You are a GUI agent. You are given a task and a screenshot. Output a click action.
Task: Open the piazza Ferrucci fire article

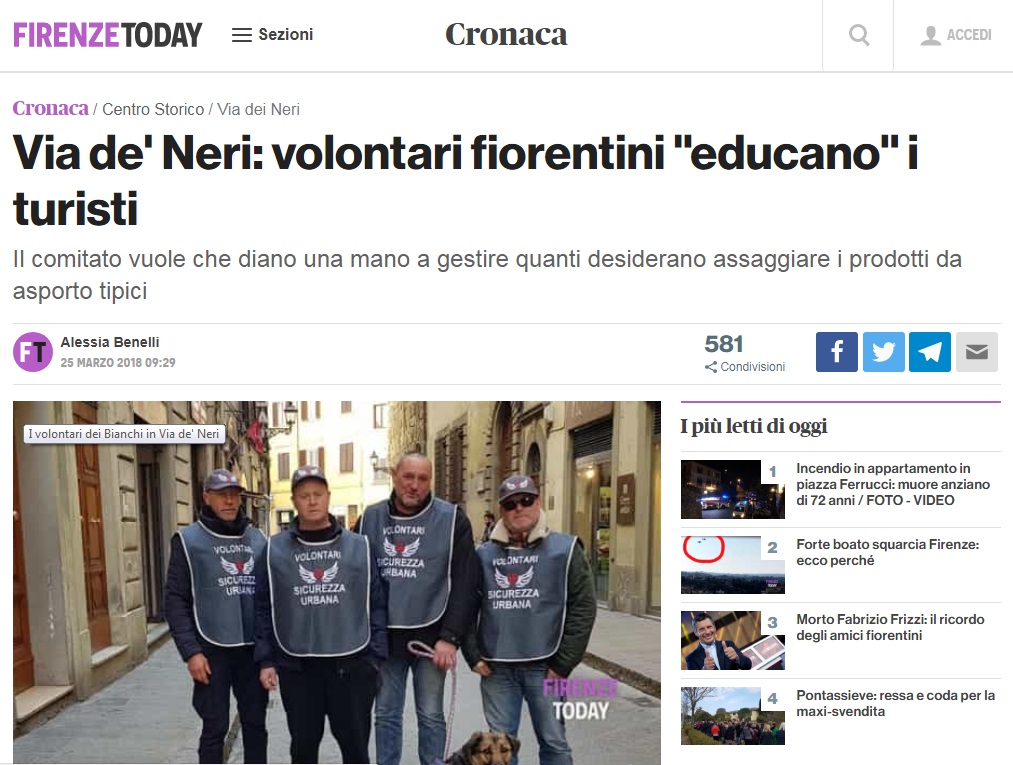click(893, 484)
